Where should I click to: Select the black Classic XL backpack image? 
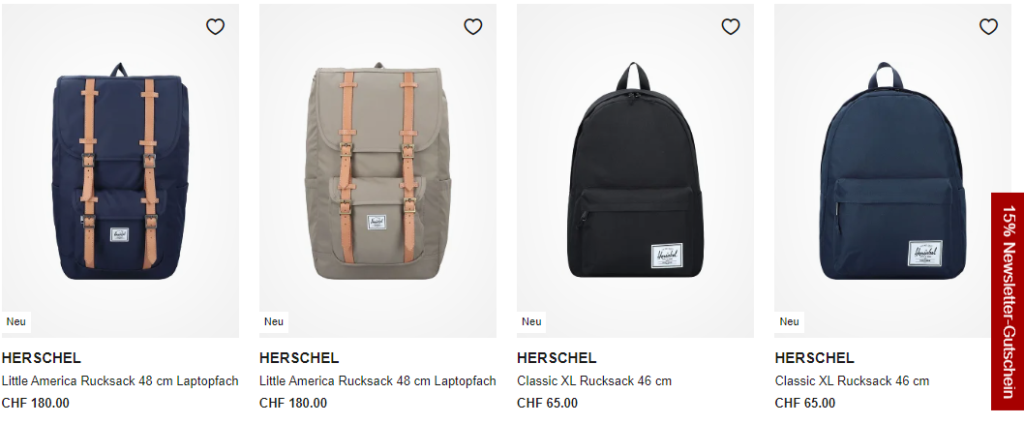(635, 171)
